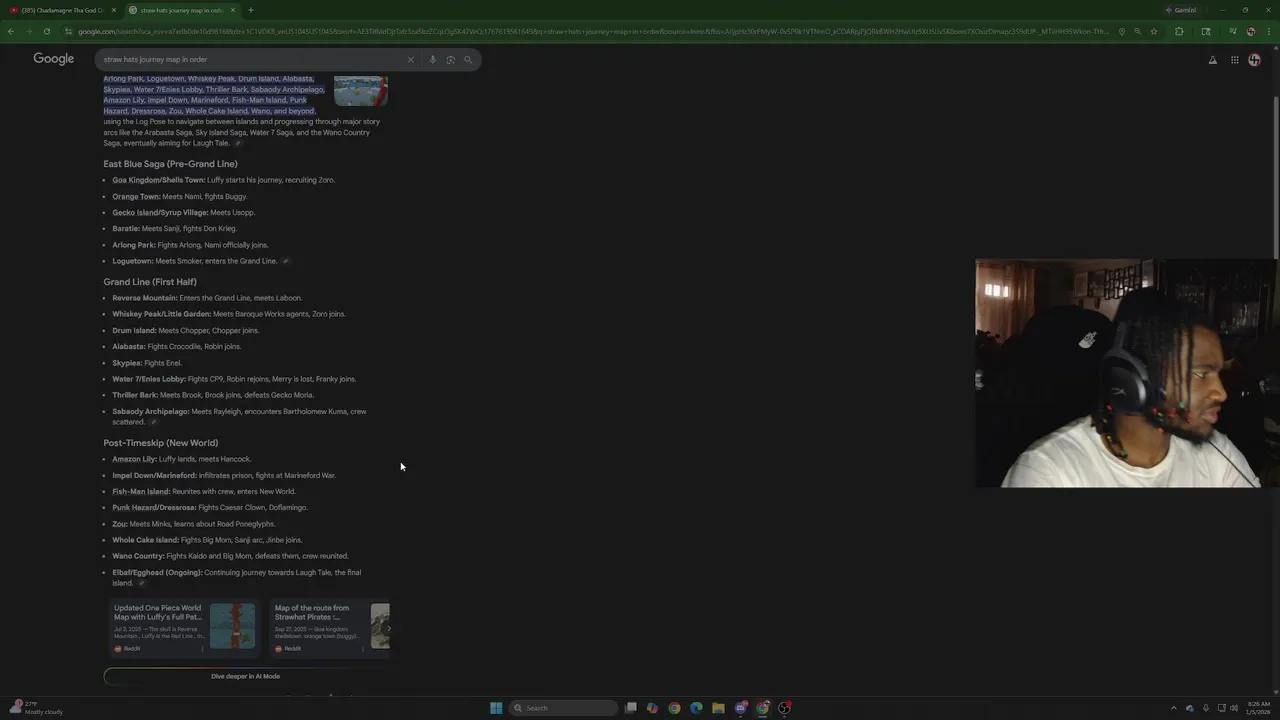Show hidden system tray icons
Screen dimensions: 1280x720
click(x=1174, y=708)
